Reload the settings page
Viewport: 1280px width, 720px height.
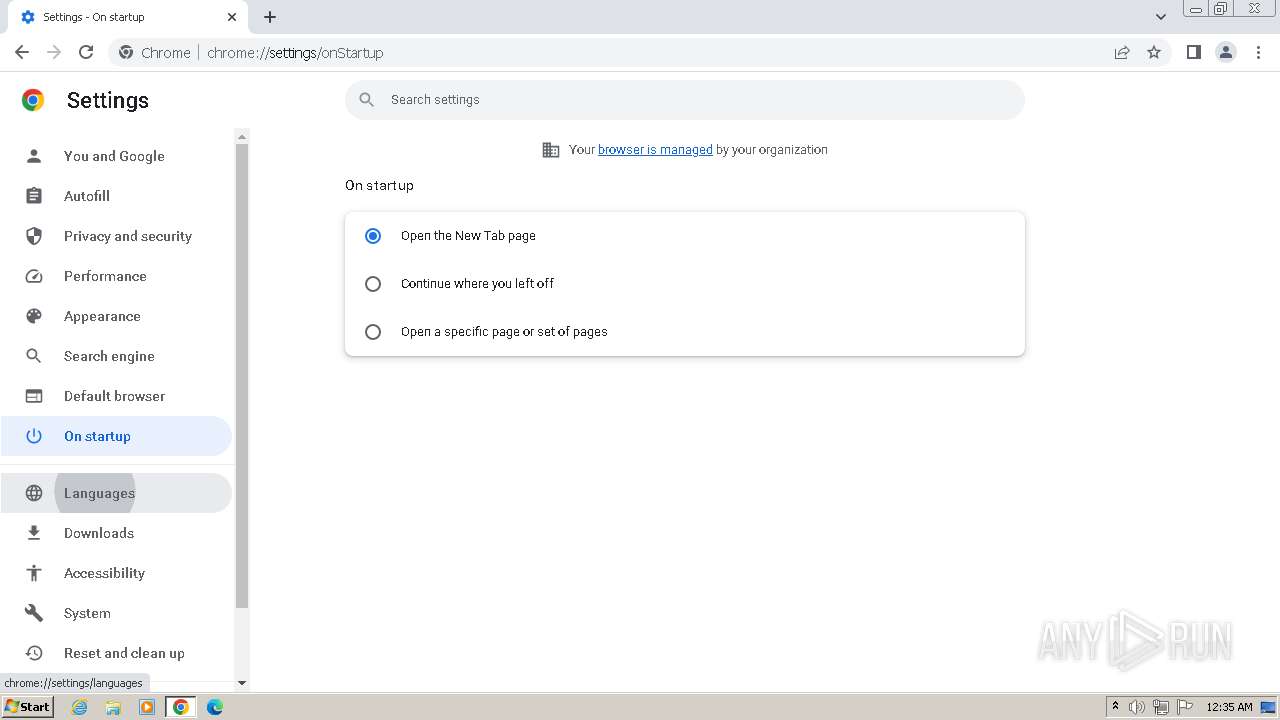86,52
